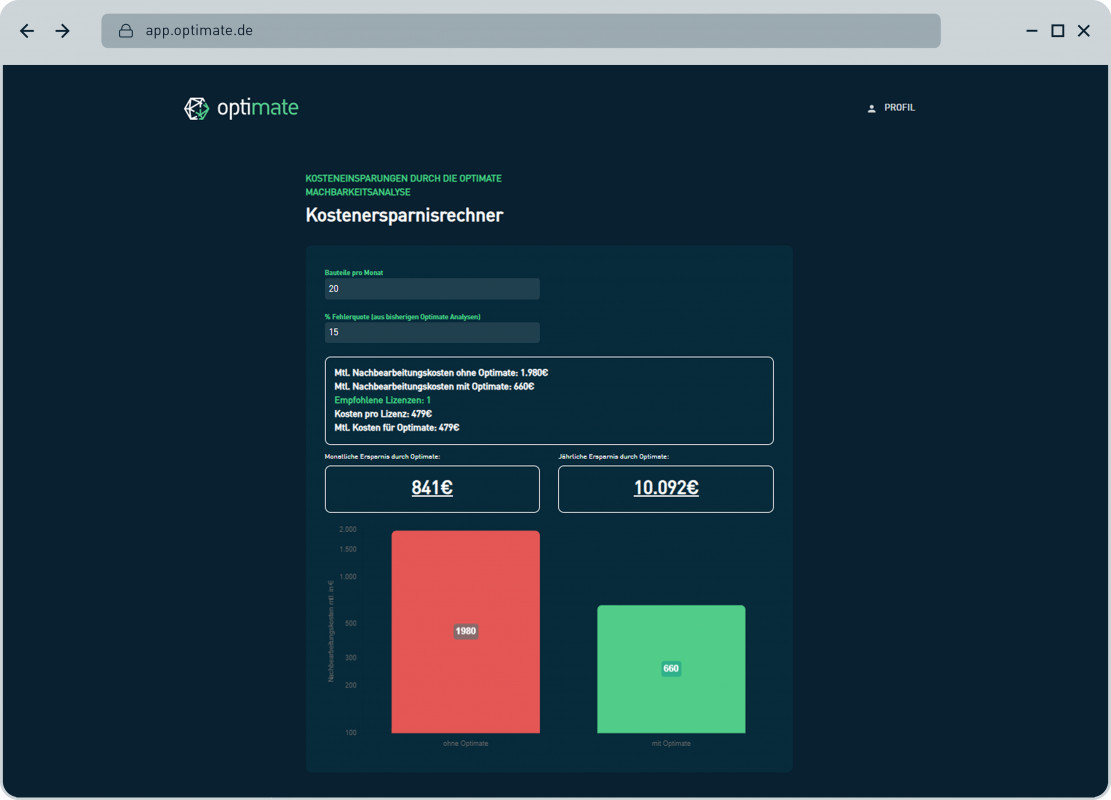Click the 1980 label on red bar
This screenshot has height=800, width=1111.
[x=466, y=631]
